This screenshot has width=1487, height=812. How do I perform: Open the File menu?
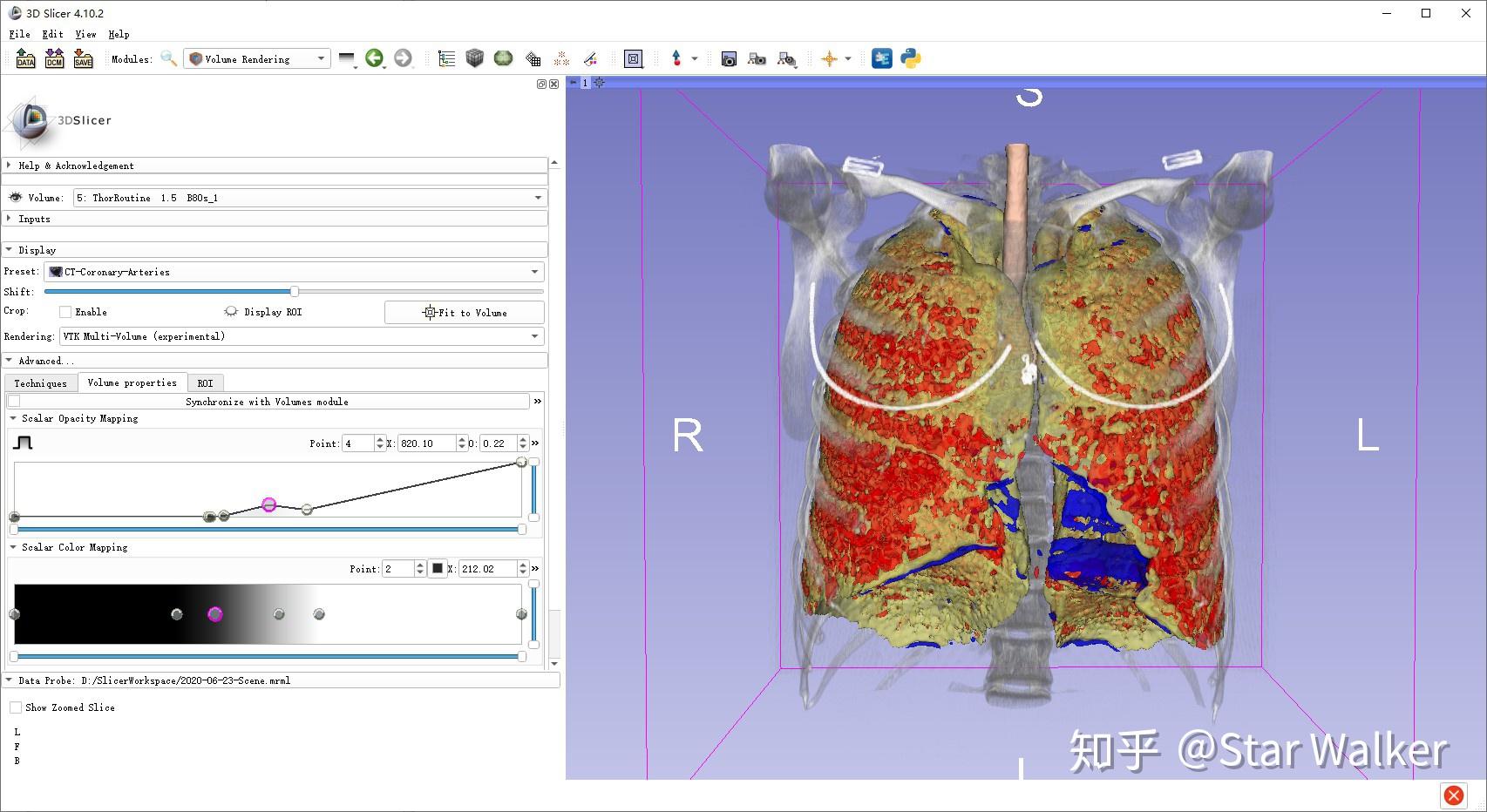point(18,34)
